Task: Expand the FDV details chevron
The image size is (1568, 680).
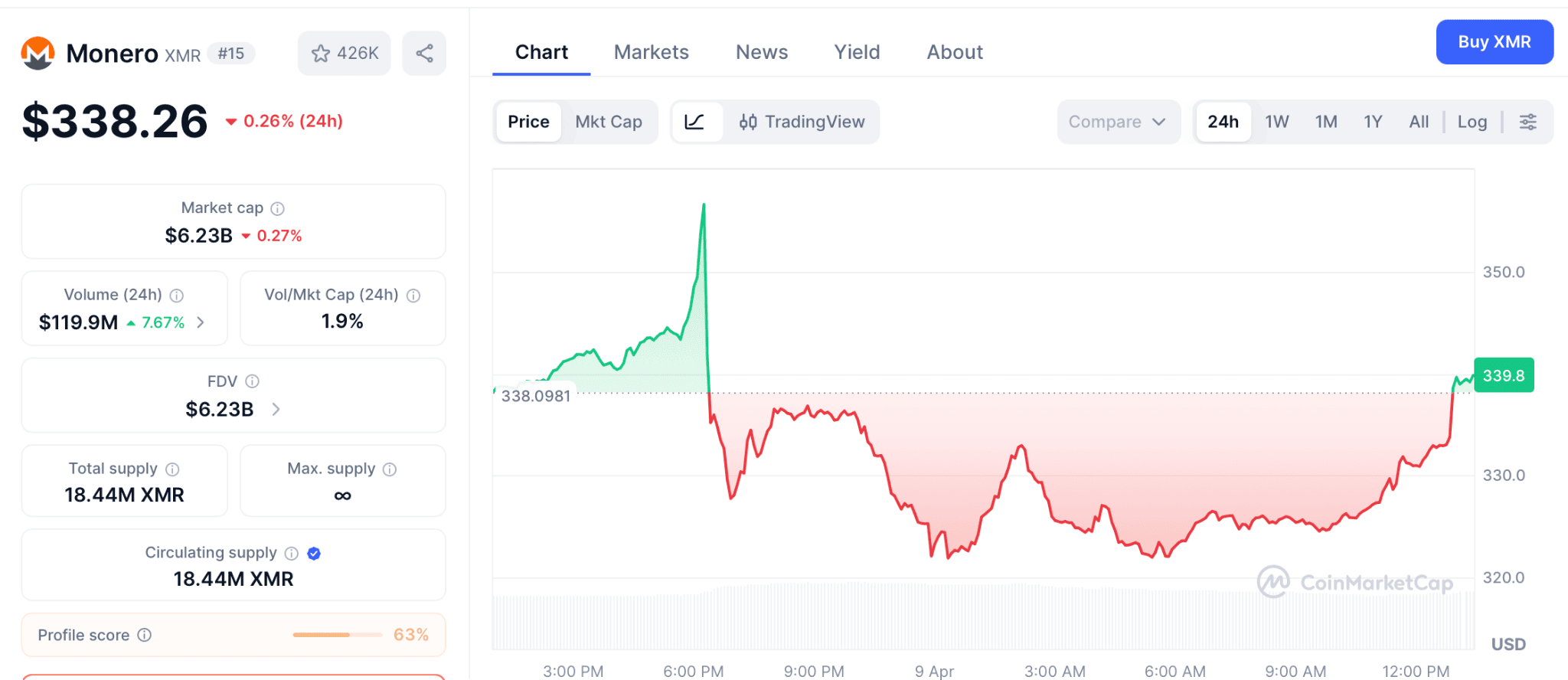Action: [276, 410]
